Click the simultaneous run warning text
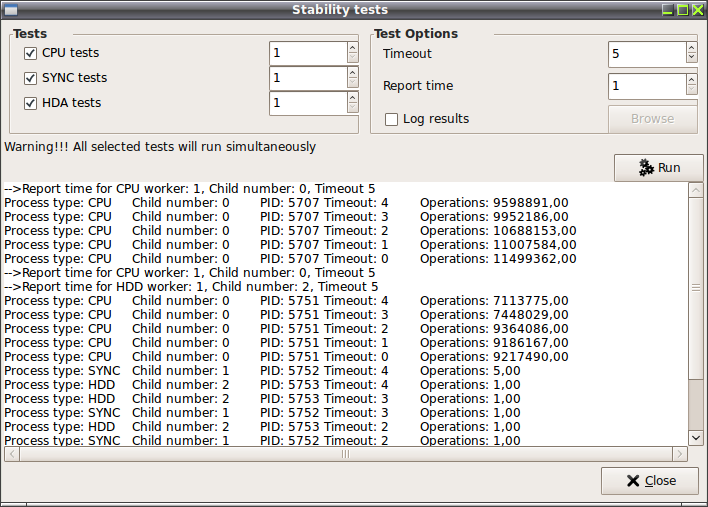708x507 pixels. pos(160,147)
